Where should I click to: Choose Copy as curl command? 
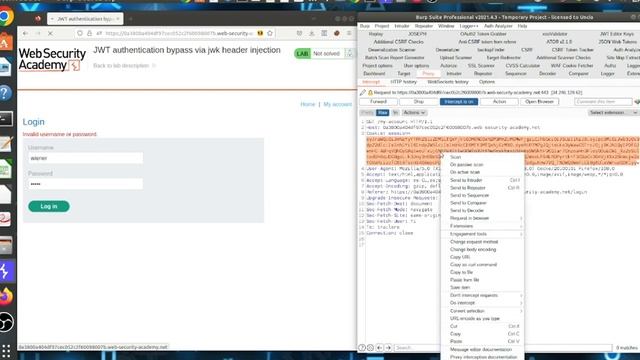point(482,265)
